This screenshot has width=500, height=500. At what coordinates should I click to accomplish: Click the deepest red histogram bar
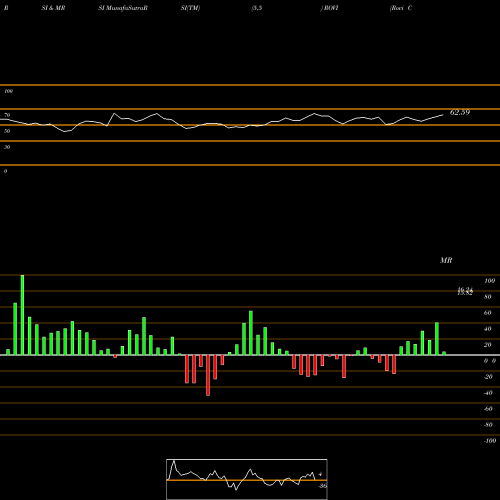point(208,375)
